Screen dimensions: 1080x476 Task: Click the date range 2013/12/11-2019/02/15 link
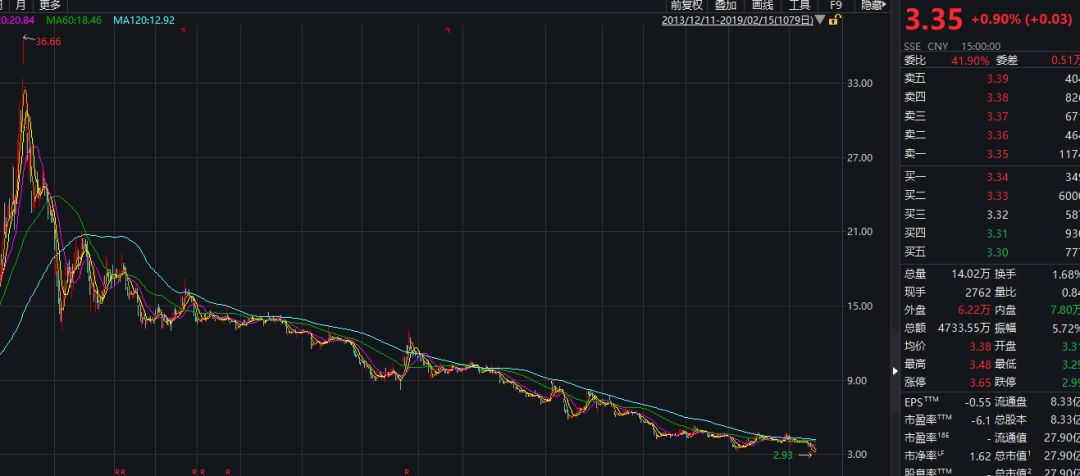[x=738, y=21]
